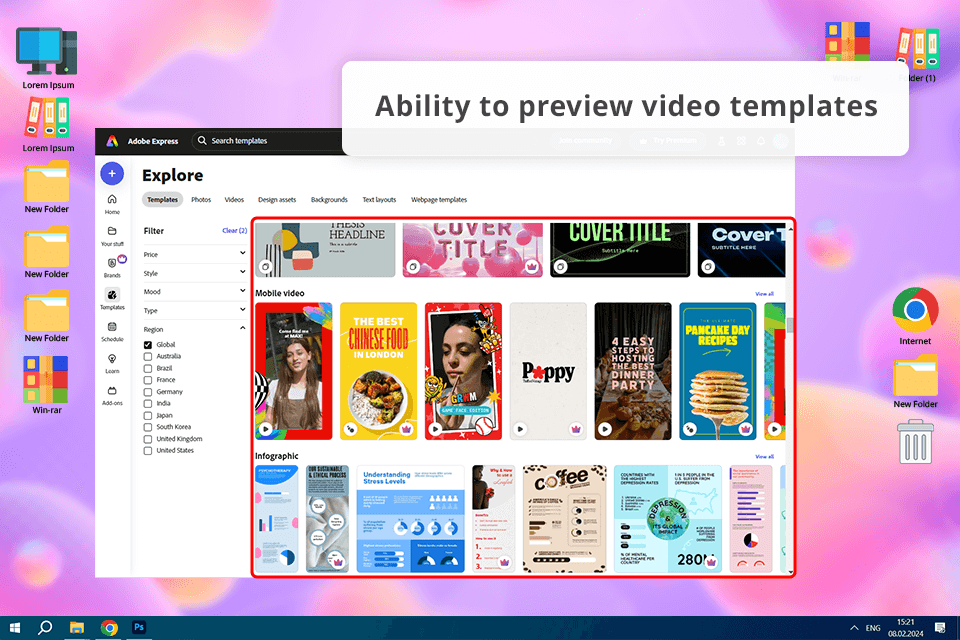This screenshot has width=960, height=640.
Task: Click the ENG language indicator
Action: (873, 628)
